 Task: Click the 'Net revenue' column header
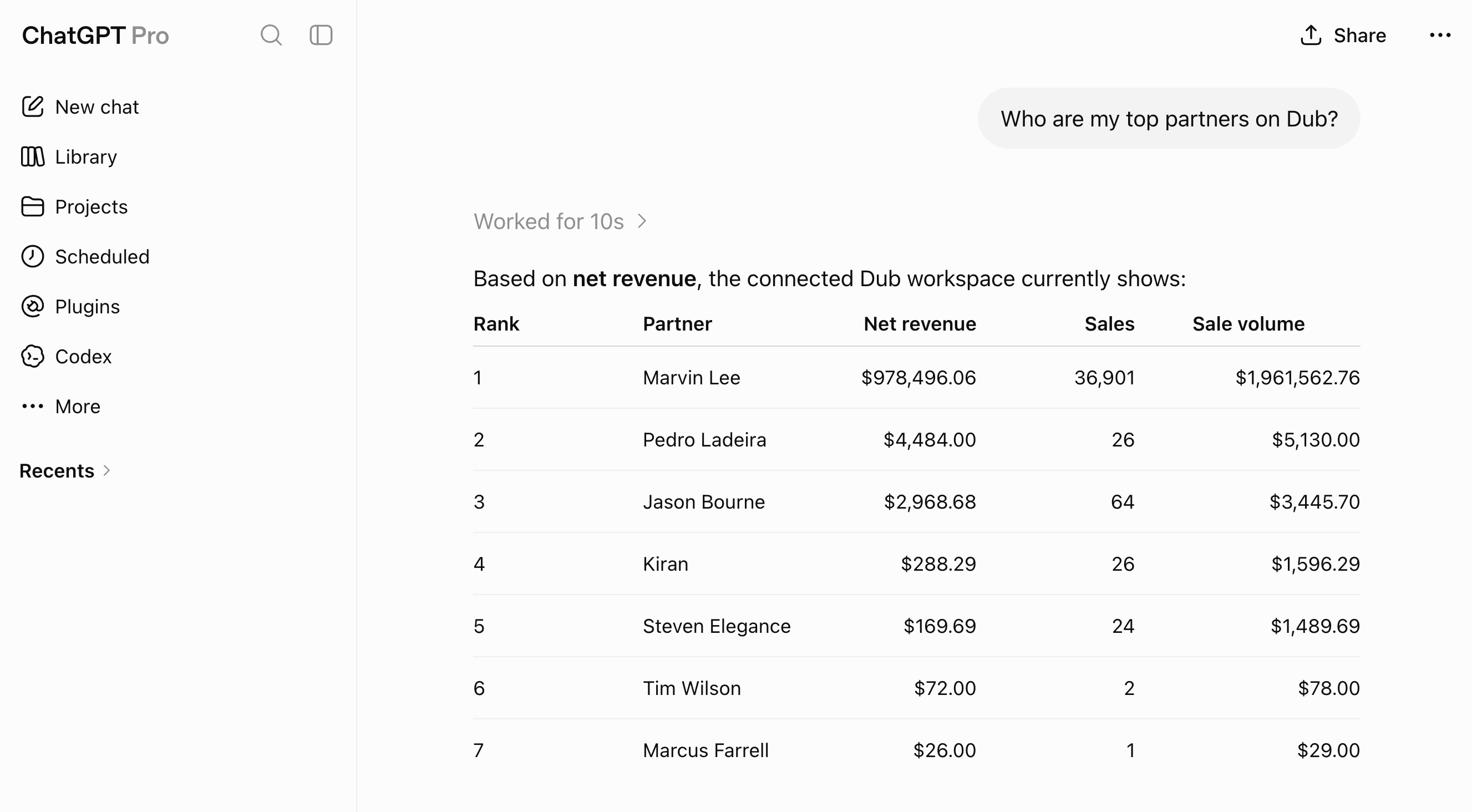[x=920, y=324]
